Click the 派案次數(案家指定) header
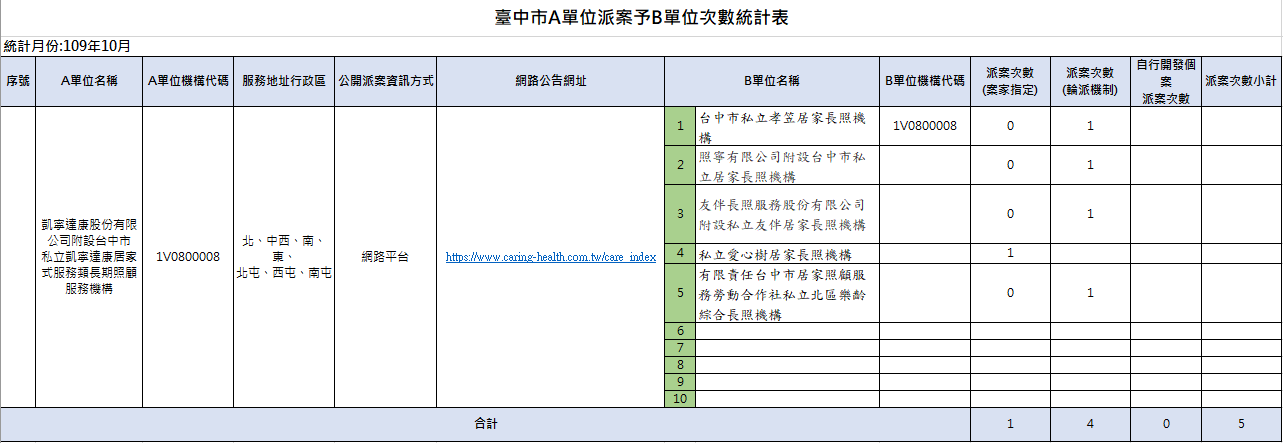Screen dimensions: 1283x443 tap(1010, 81)
